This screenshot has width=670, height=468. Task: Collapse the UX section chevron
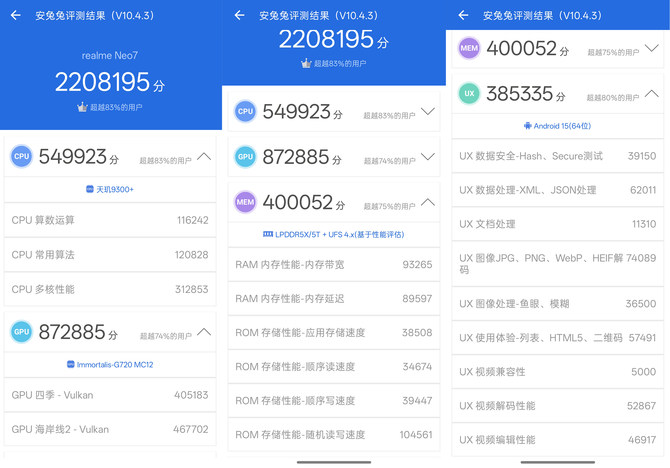pyautogui.click(x=652, y=93)
